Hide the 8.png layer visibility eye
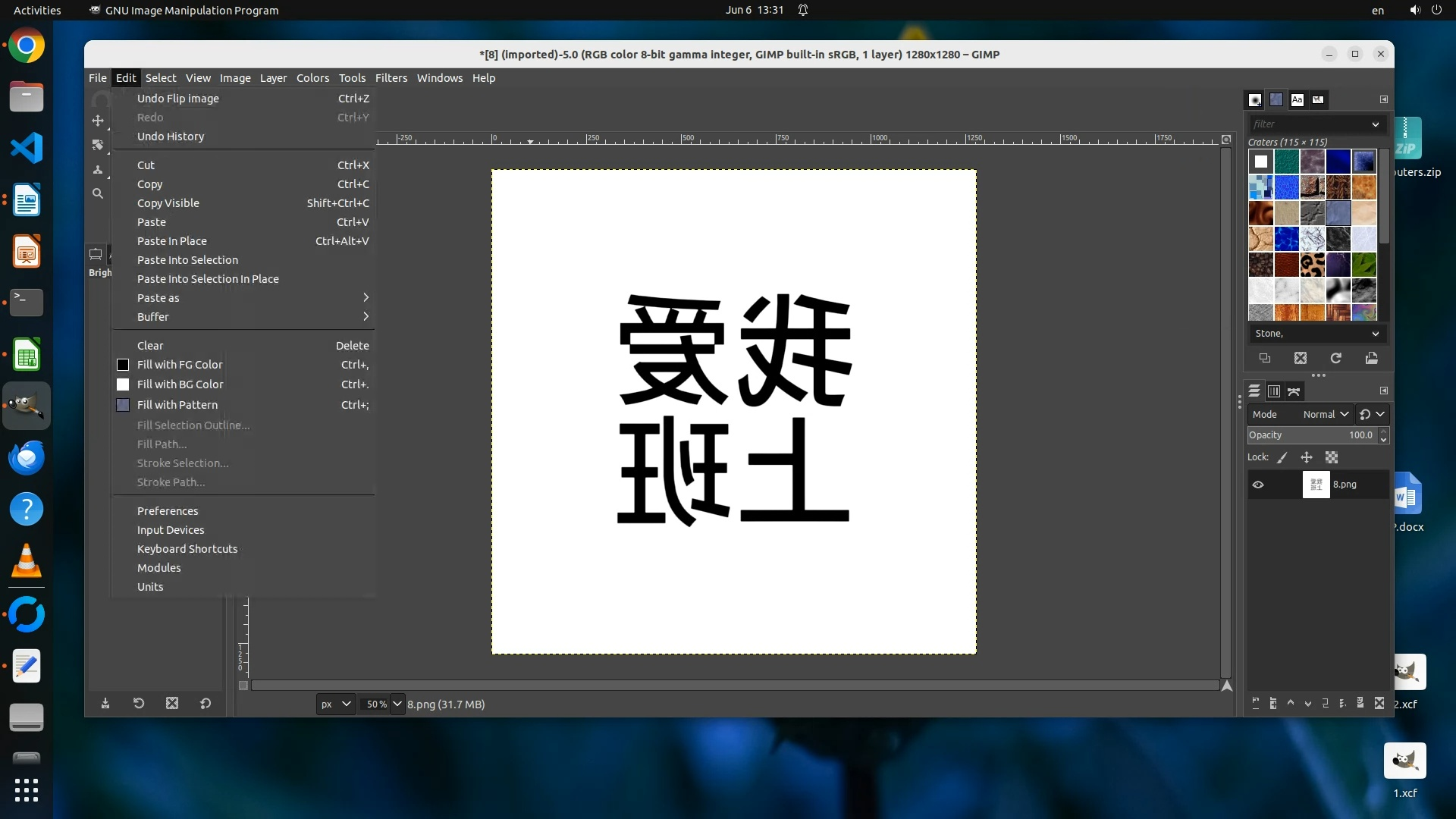The image size is (1456, 819). coord(1258,485)
